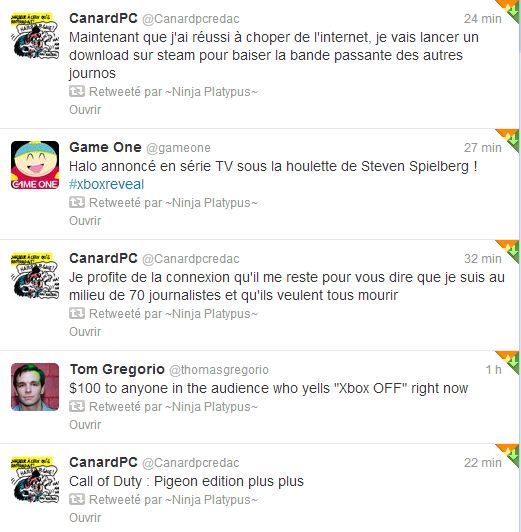521x532 pixels.
Task: Open the Game One Cartman avatar
Action: pos(35,165)
